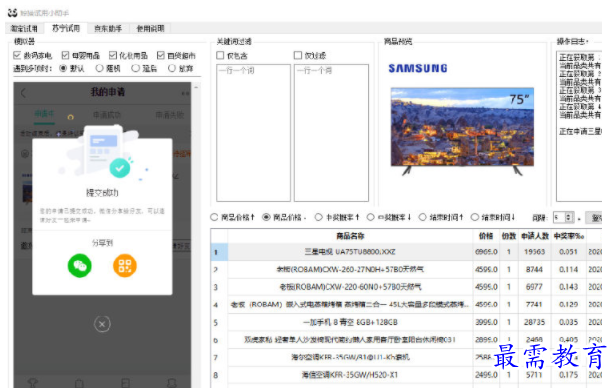Switch to 申请失败 tab in the emulator

point(169,115)
